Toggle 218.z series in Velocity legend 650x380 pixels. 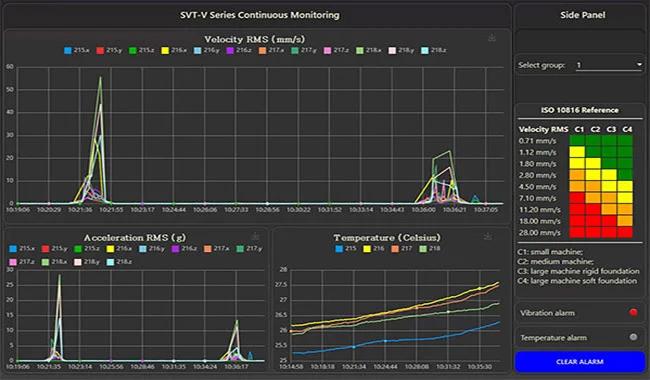coord(434,50)
